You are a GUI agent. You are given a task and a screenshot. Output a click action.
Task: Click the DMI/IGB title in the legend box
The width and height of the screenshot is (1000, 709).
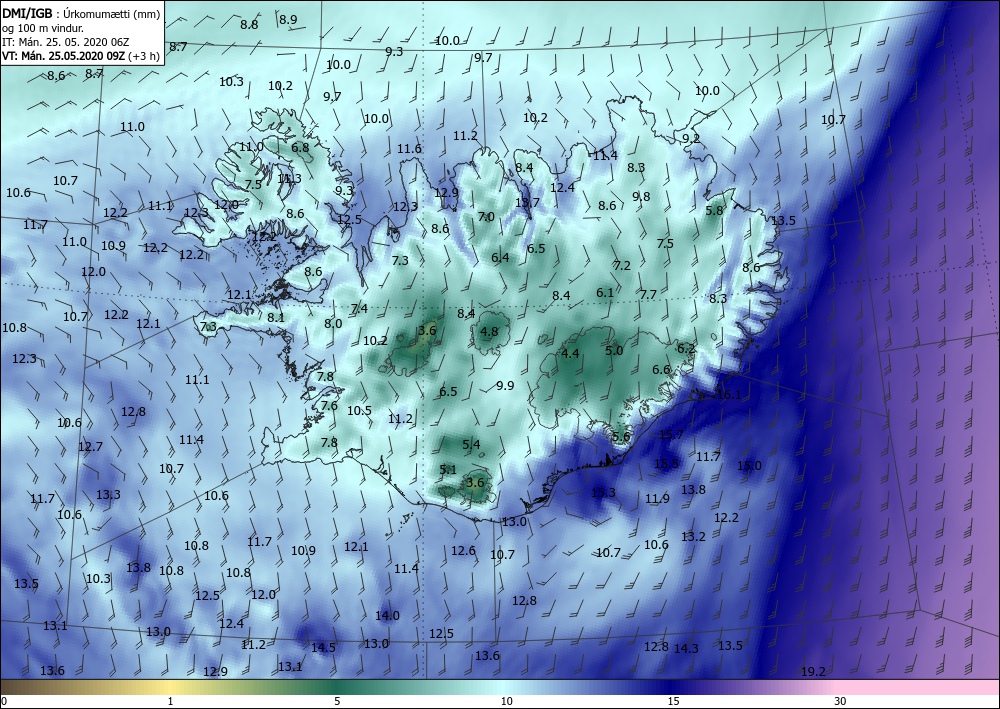click(x=27, y=14)
